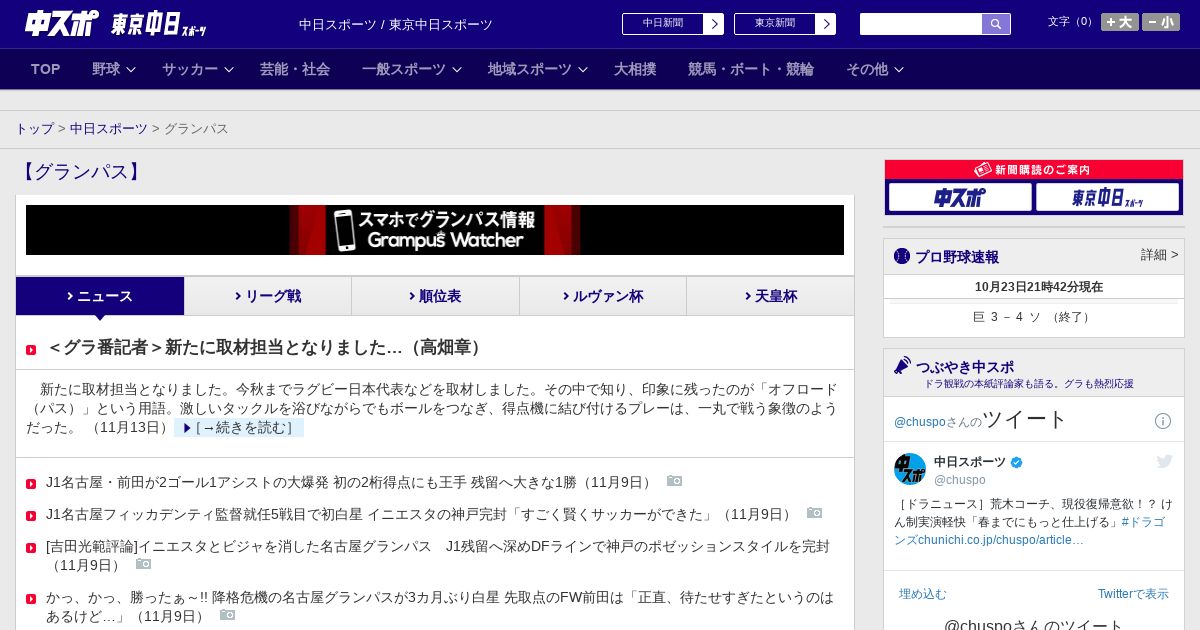Click the @chuspo handle under account name
The height and width of the screenshot is (630, 1200).
click(x=960, y=480)
